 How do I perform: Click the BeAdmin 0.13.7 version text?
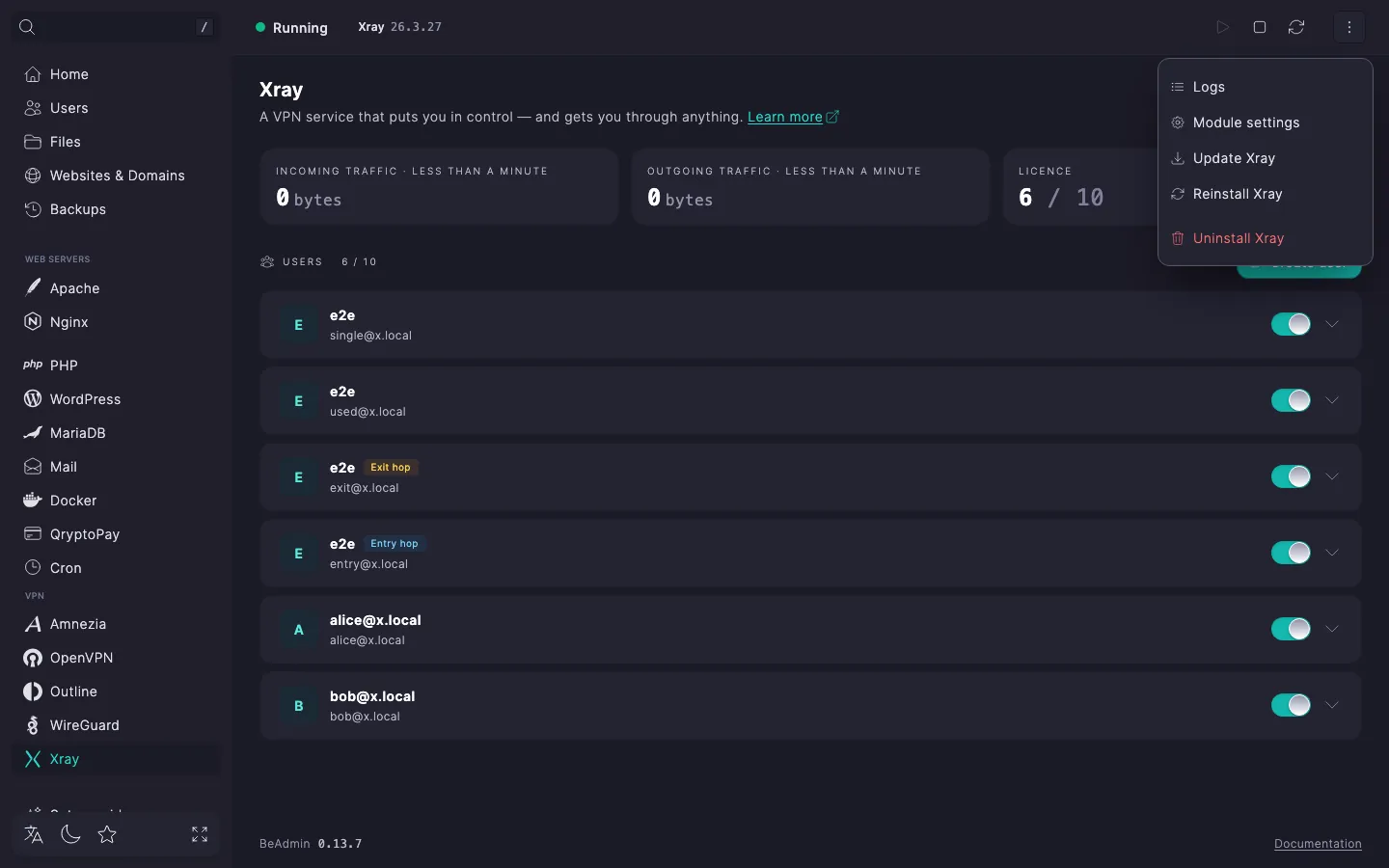[311, 844]
